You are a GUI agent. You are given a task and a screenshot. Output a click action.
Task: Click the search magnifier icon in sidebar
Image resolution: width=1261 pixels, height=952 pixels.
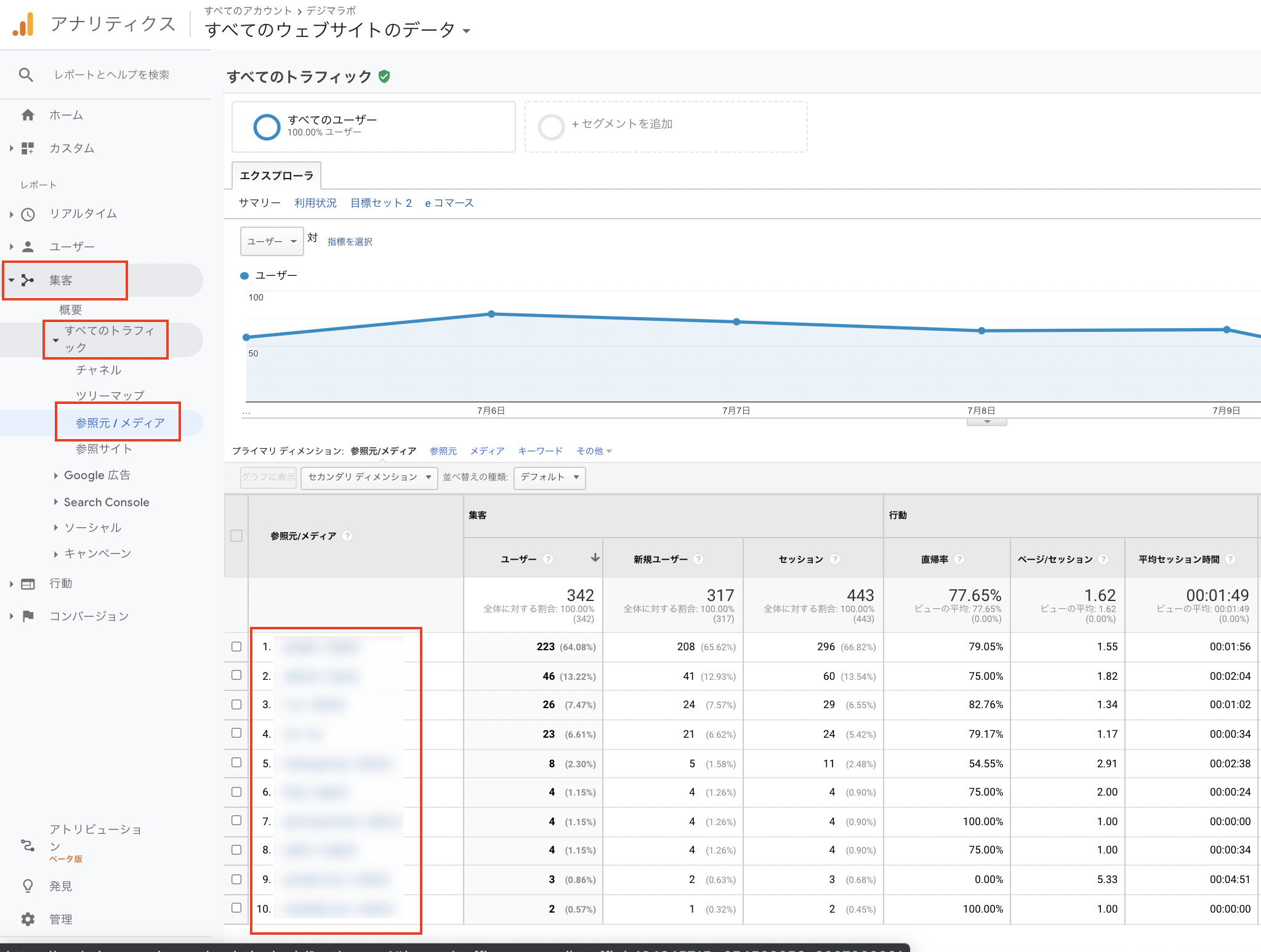pyautogui.click(x=26, y=75)
